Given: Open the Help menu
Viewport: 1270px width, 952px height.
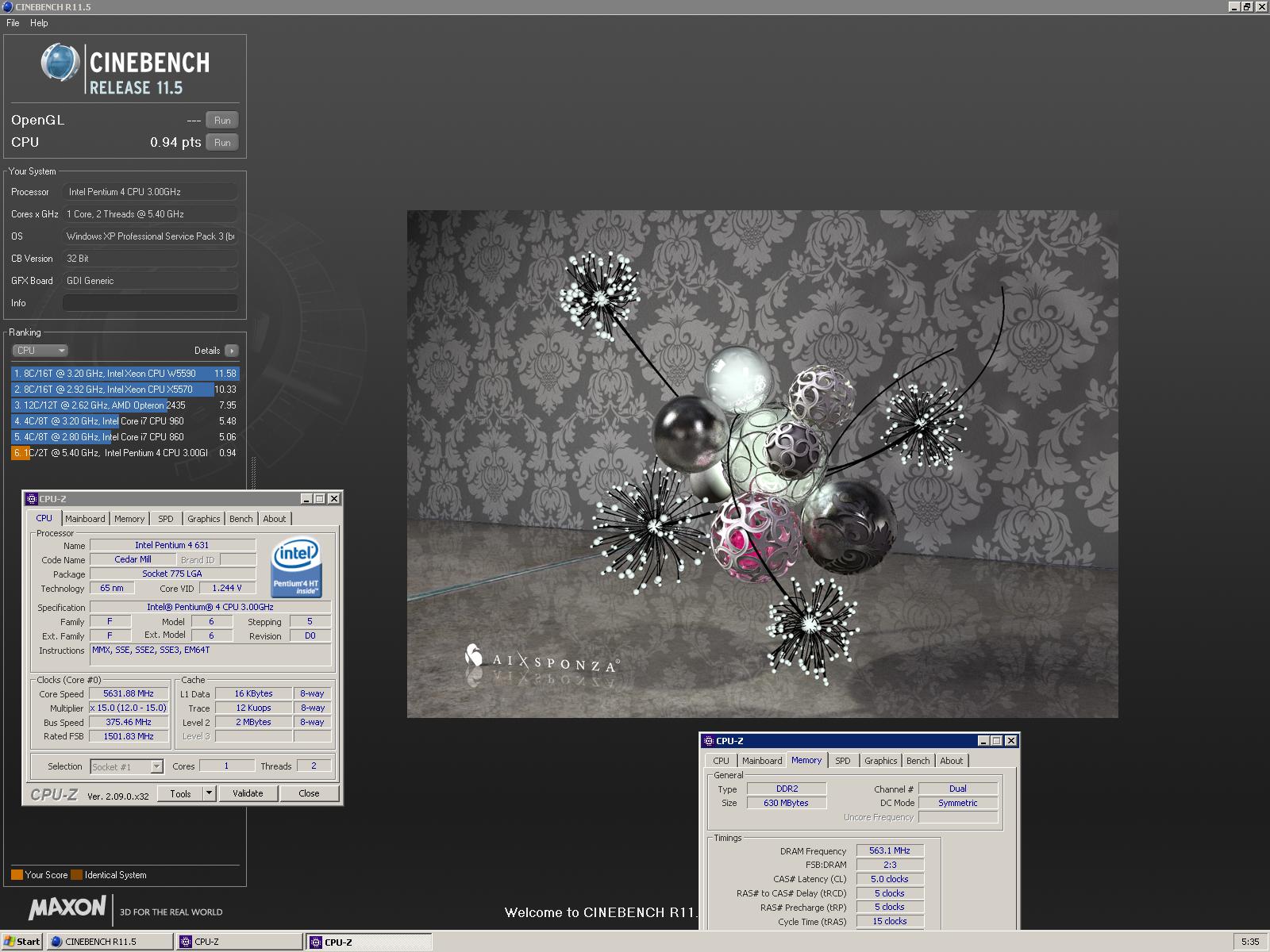Looking at the screenshot, I should click(39, 23).
